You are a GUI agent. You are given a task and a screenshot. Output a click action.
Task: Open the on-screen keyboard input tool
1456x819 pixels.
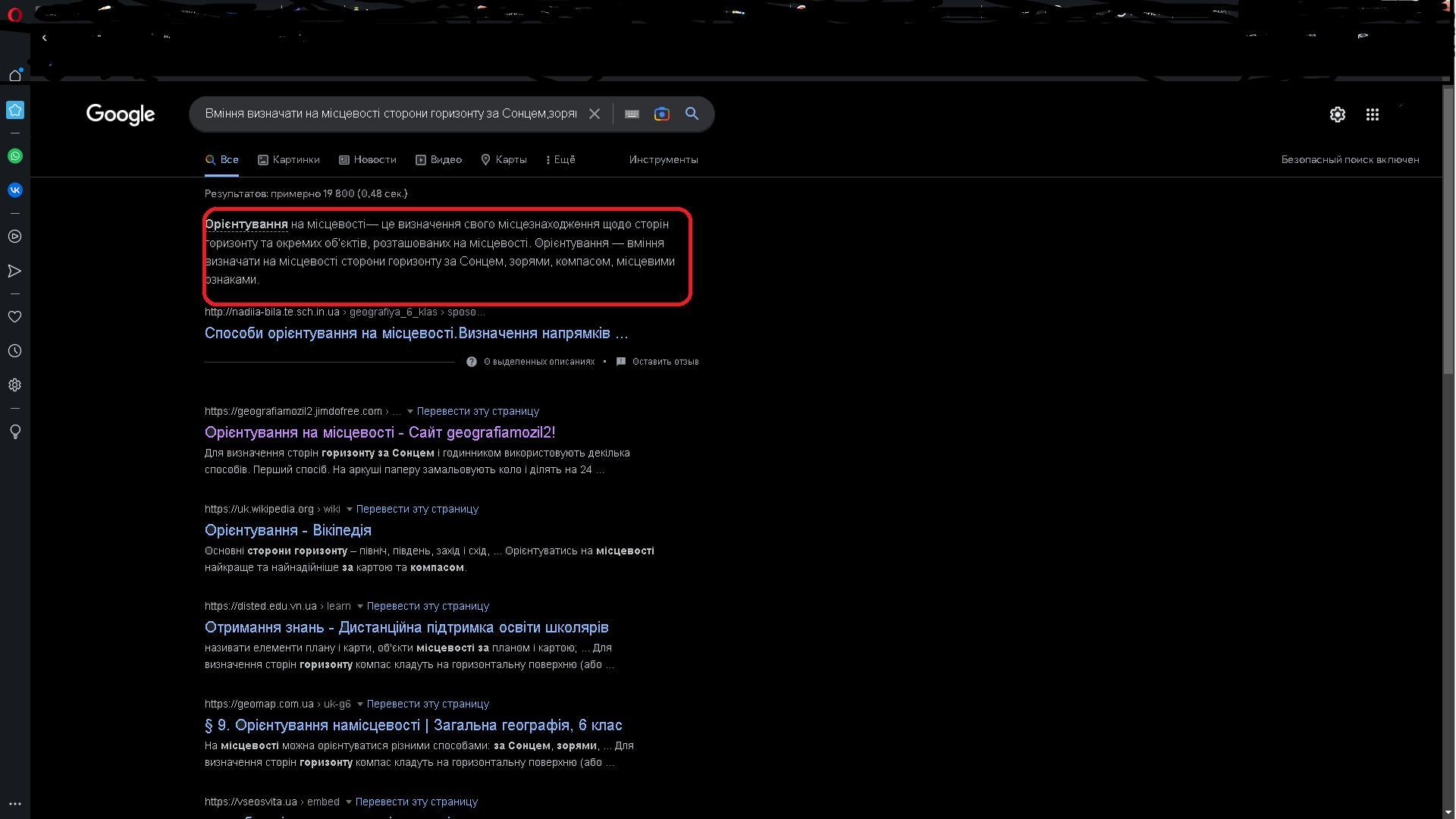tap(632, 114)
